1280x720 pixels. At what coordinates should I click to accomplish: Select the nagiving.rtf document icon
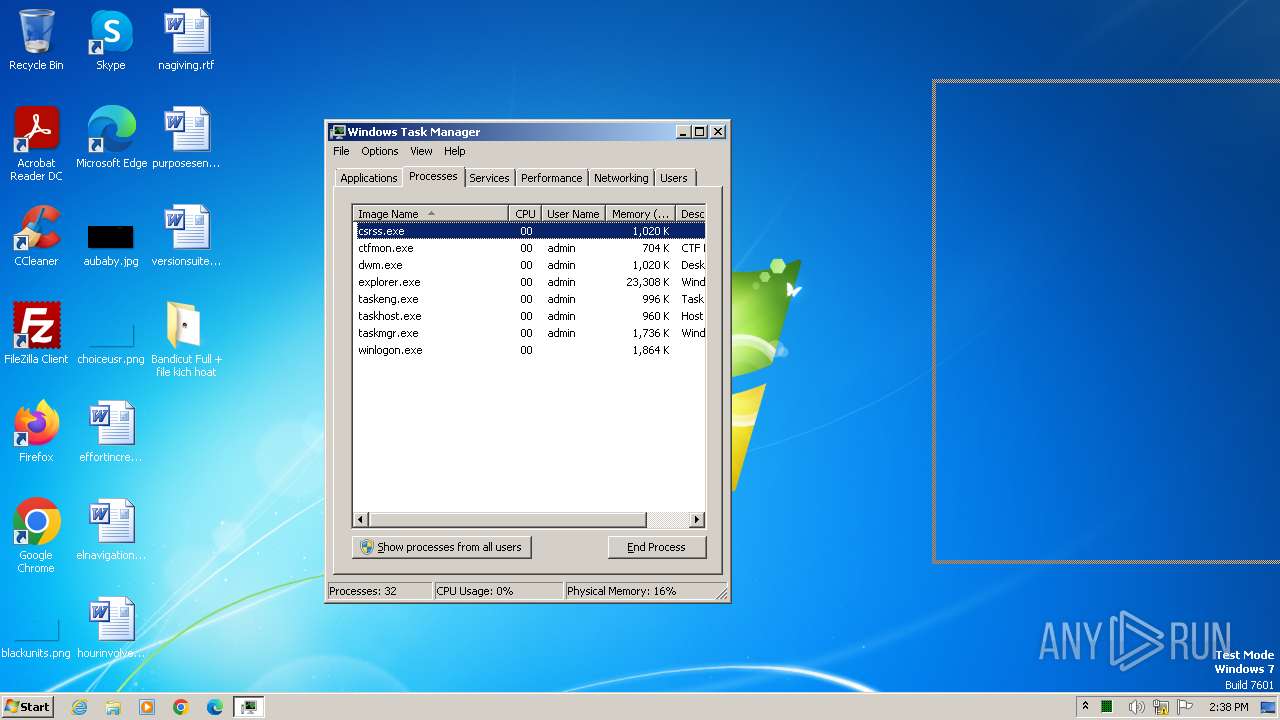point(186,40)
